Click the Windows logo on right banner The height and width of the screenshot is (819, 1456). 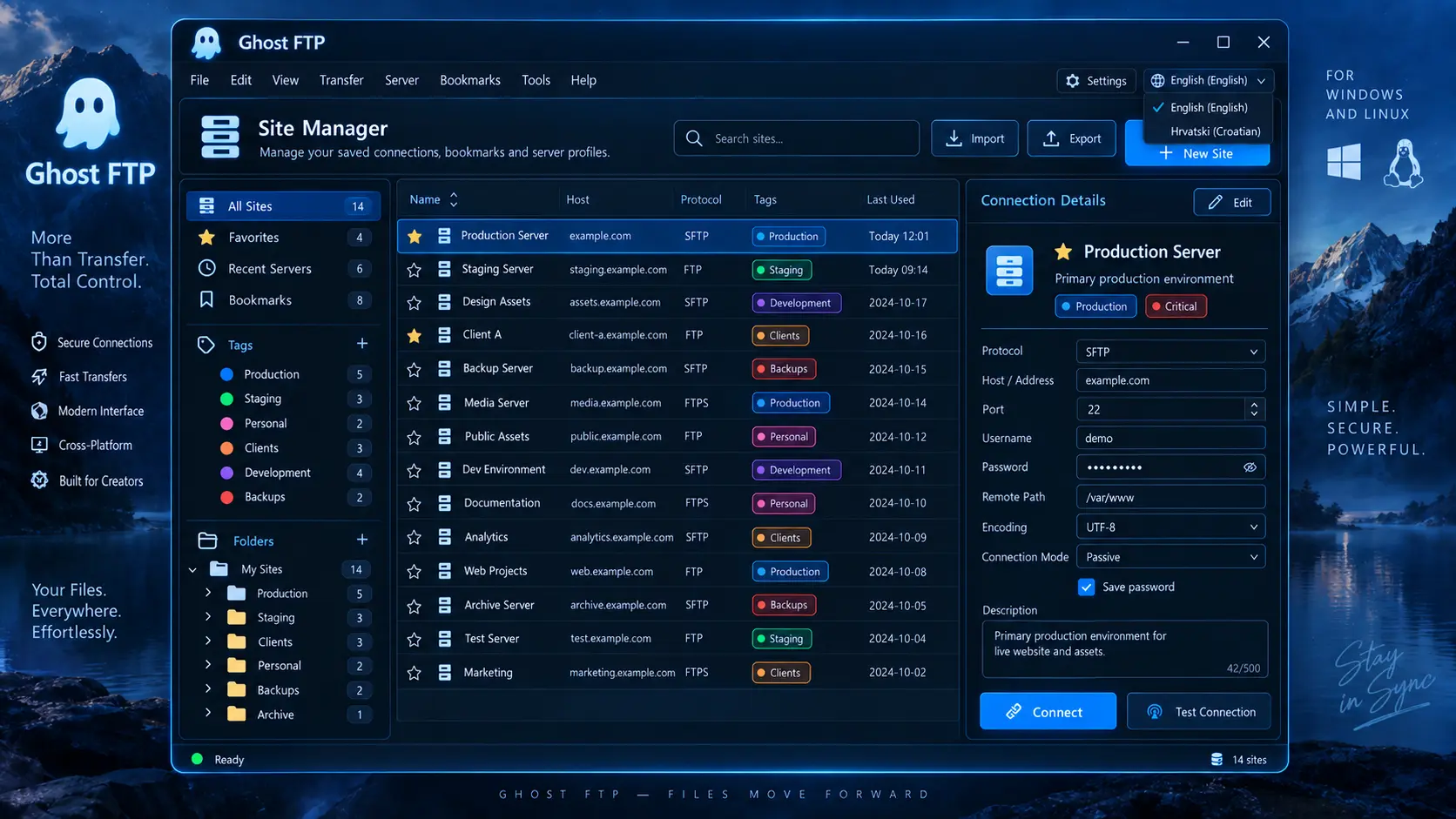coord(1344,162)
